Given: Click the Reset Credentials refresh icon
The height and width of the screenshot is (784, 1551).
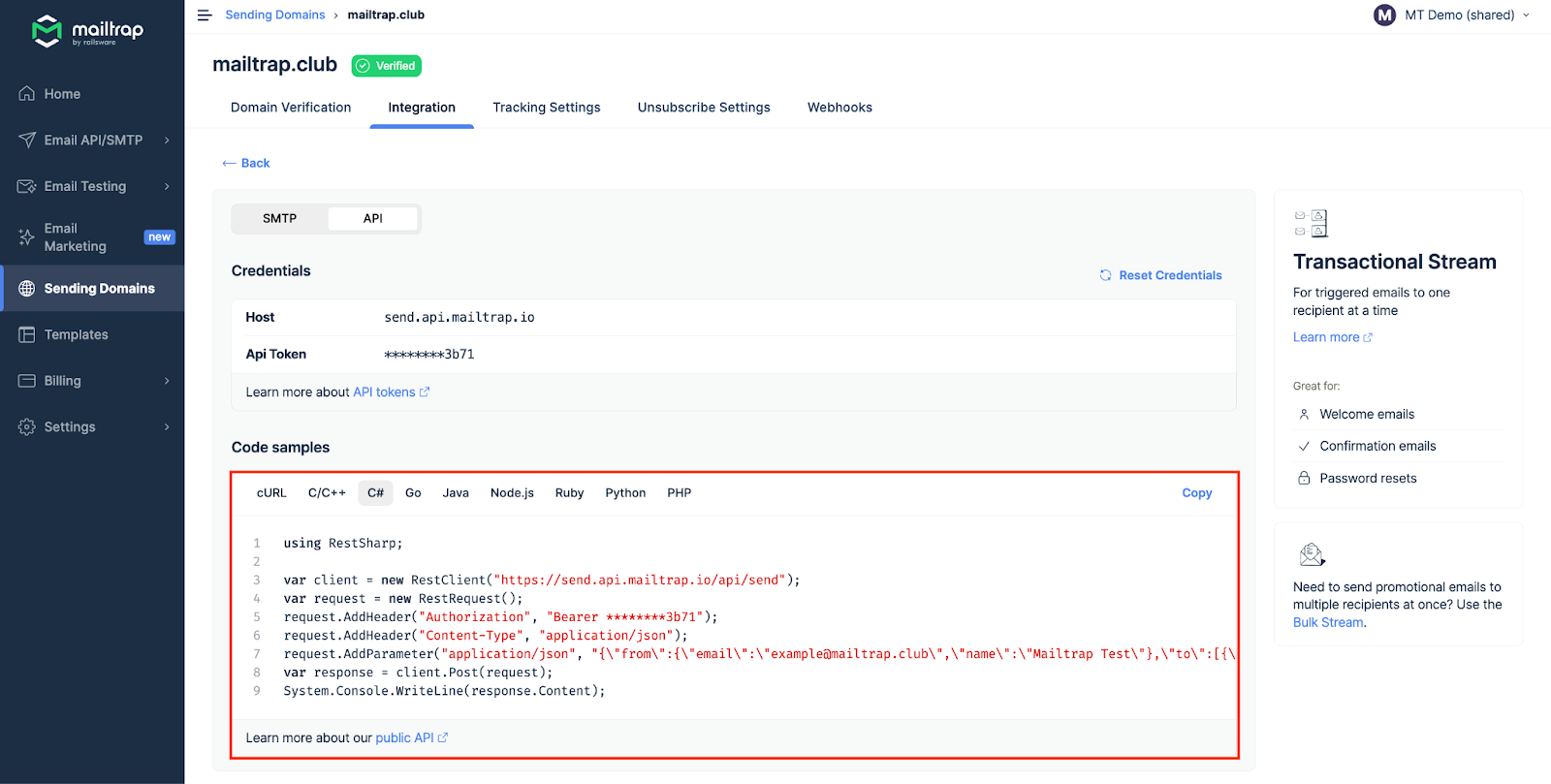Looking at the screenshot, I should coord(1105,275).
